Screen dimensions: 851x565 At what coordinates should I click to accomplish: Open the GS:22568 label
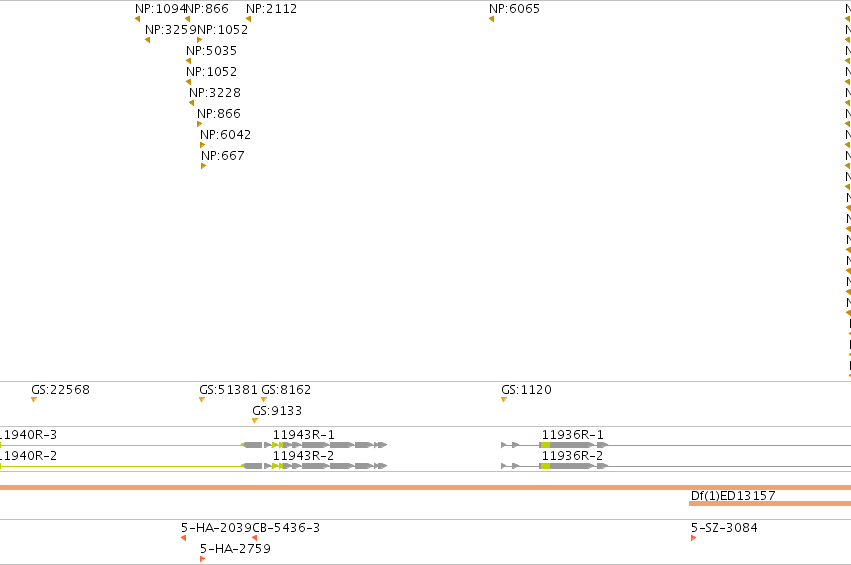pos(60,390)
